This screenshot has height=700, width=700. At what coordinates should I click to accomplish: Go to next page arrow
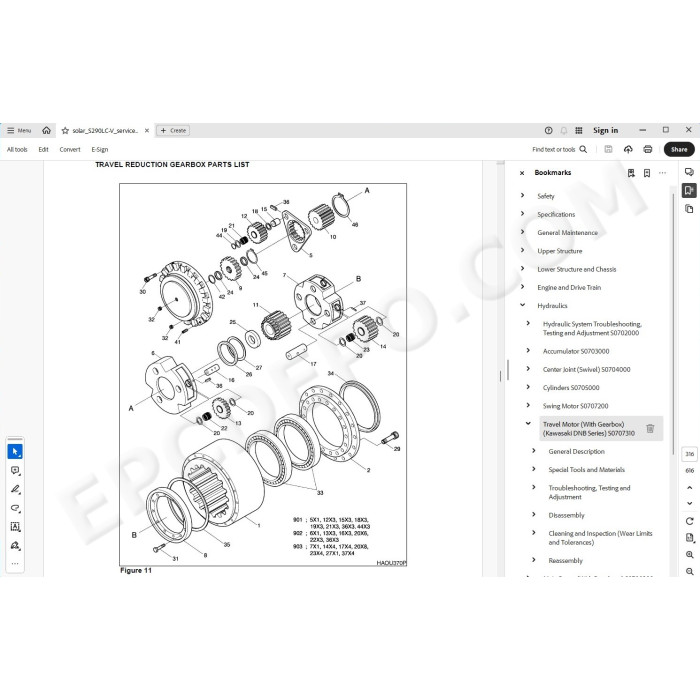(689, 503)
